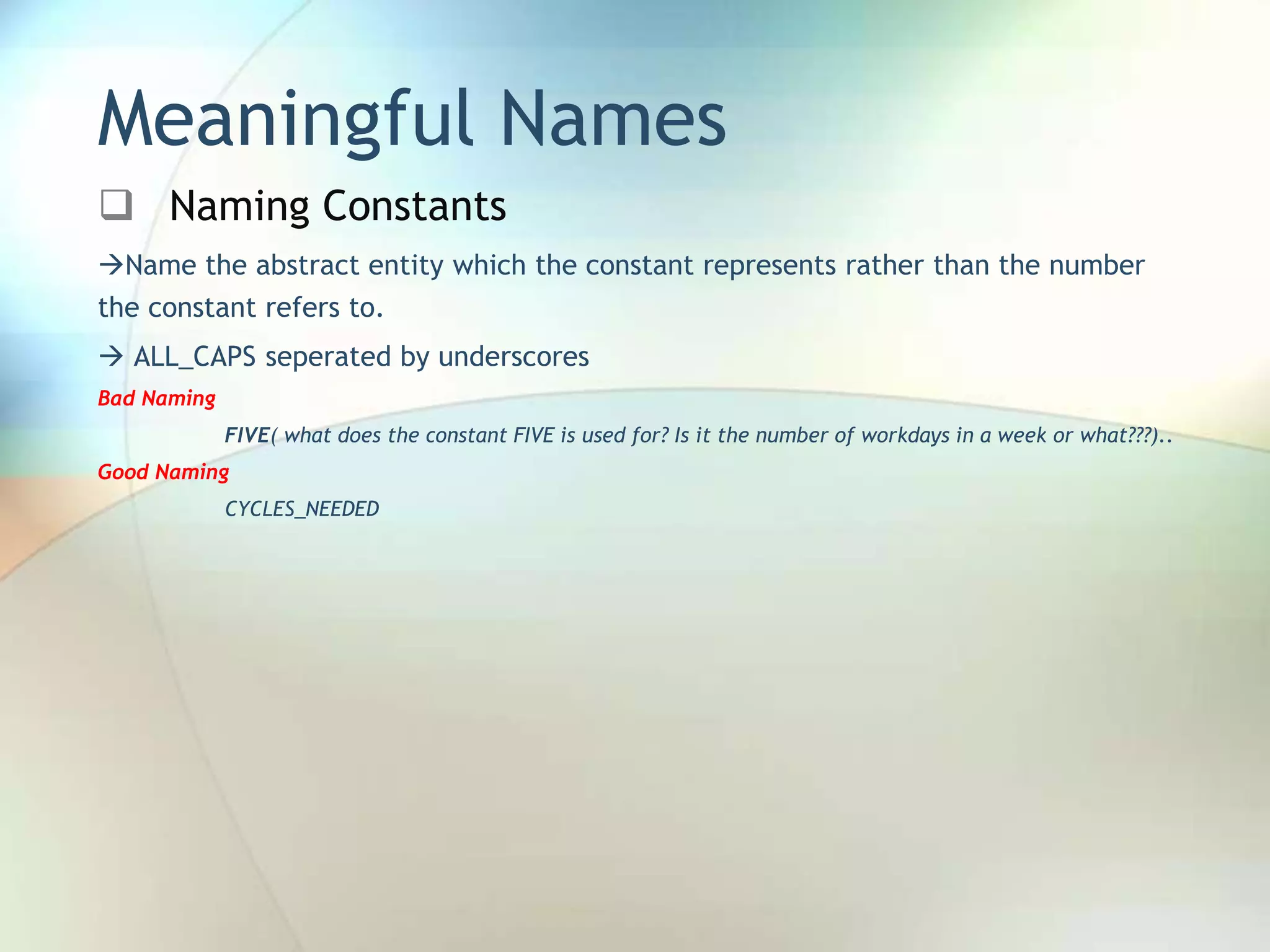Image resolution: width=1270 pixels, height=952 pixels.
Task: Click the red 'Bad Naming' label
Action: (x=157, y=399)
